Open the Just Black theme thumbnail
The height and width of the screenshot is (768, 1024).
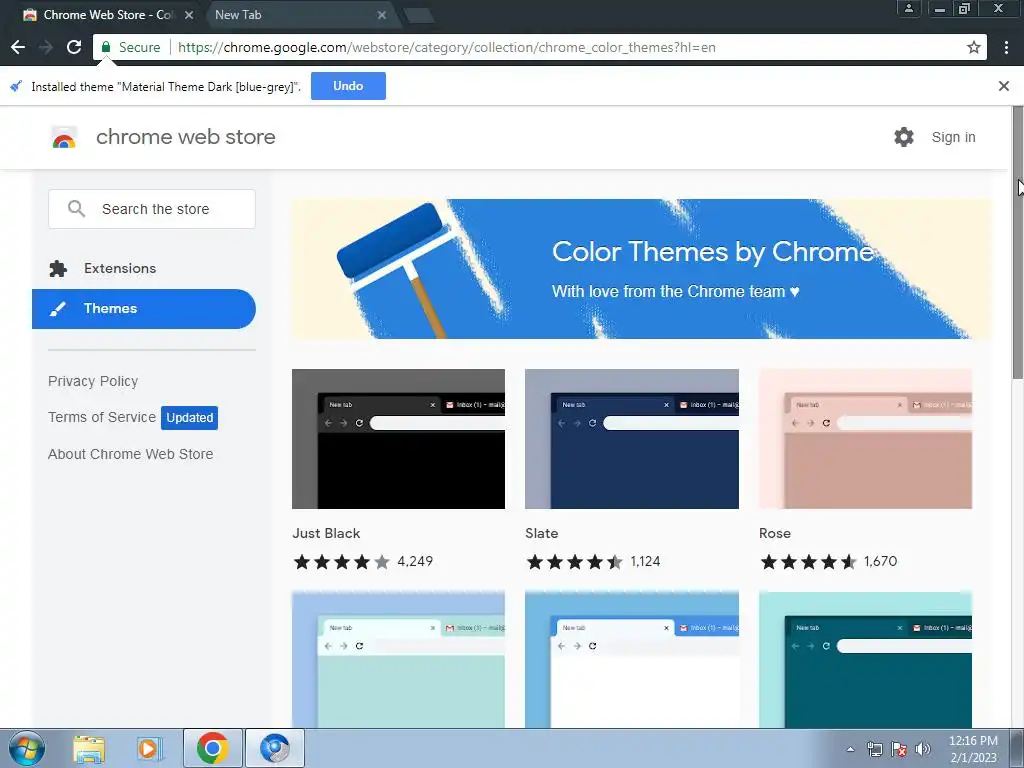[398, 439]
